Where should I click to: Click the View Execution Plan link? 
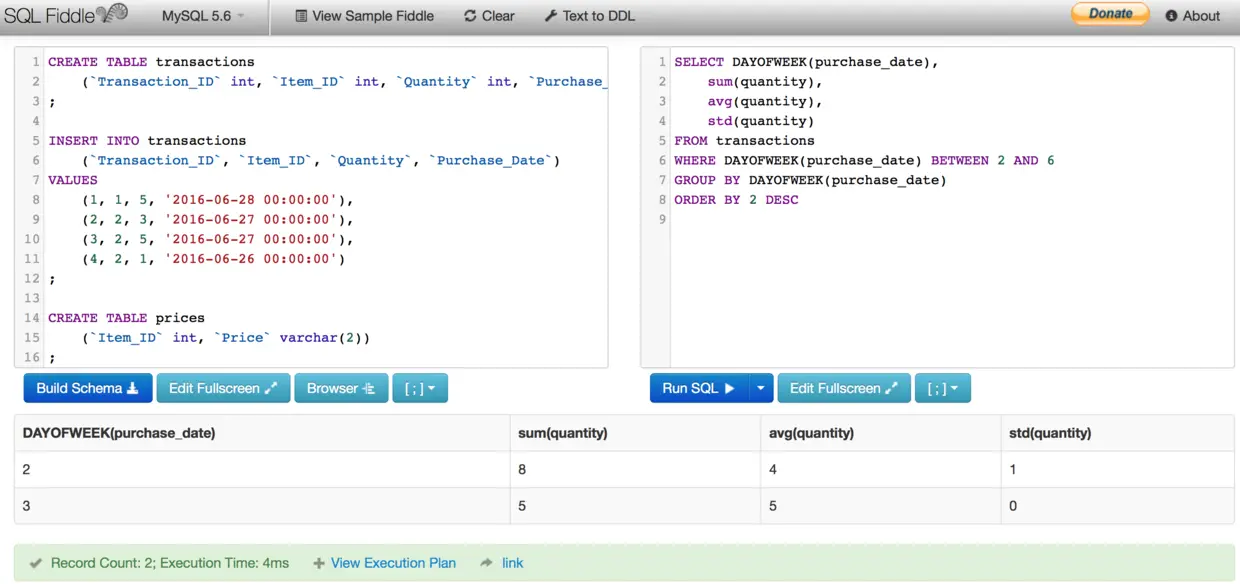click(392, 563)
